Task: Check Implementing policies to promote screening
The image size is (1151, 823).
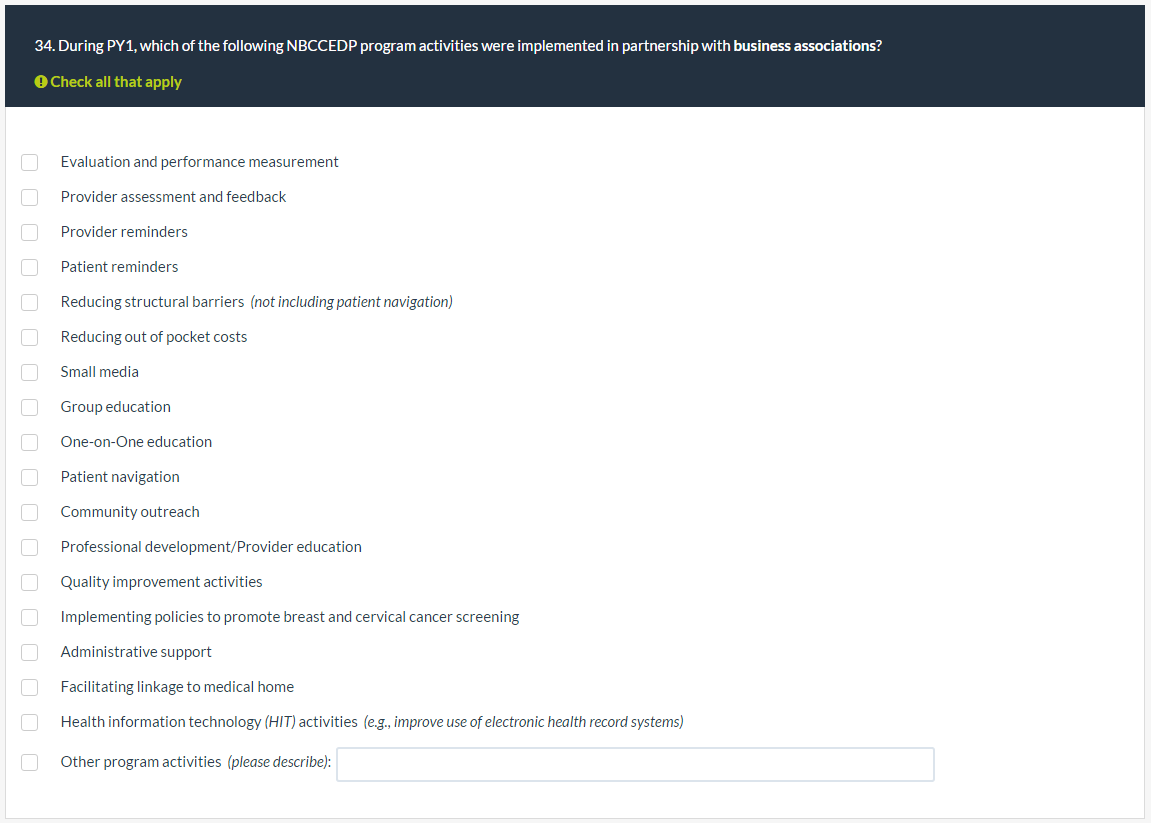Action: (30, 617)
